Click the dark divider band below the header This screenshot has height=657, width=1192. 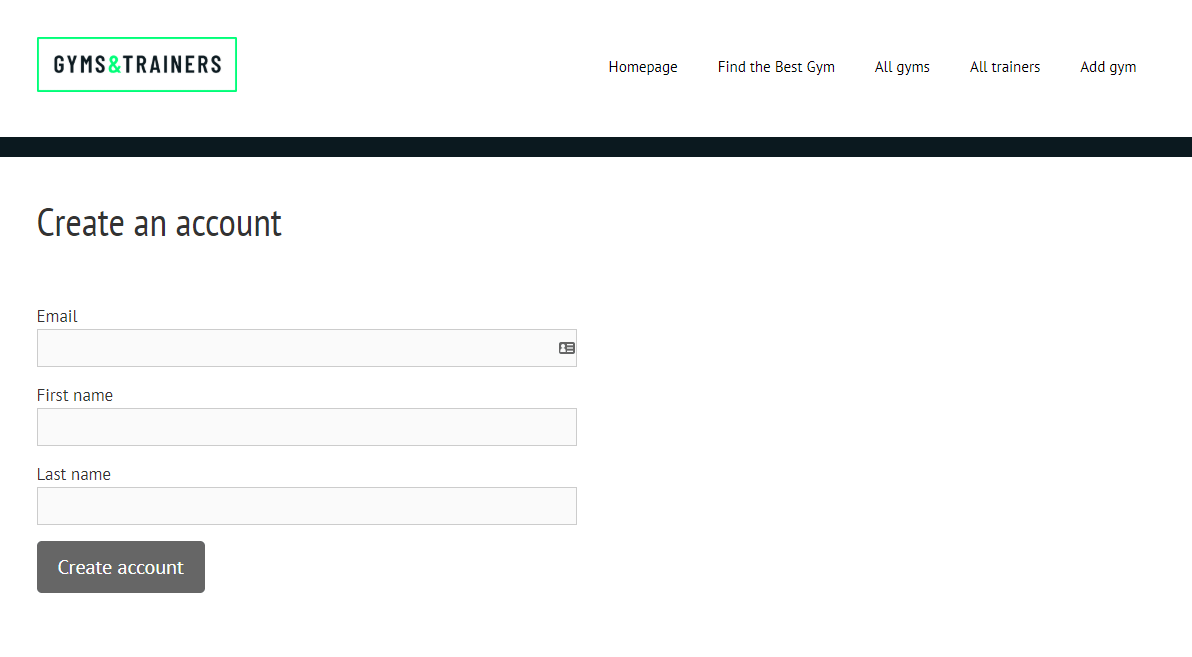click(x=596, y=147)
